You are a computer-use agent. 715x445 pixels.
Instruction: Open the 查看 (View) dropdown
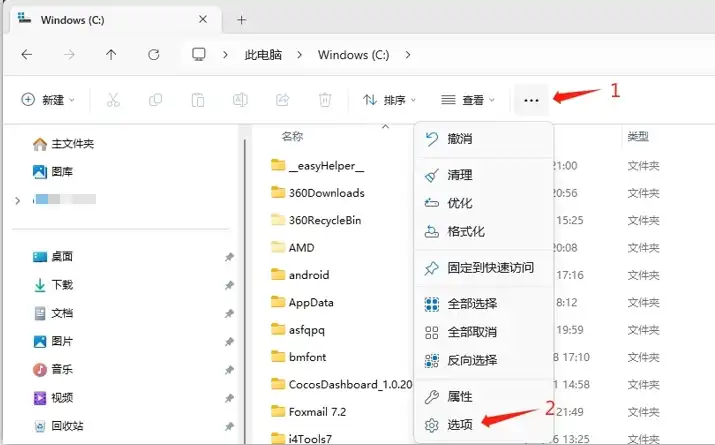[x=468, y=100]
